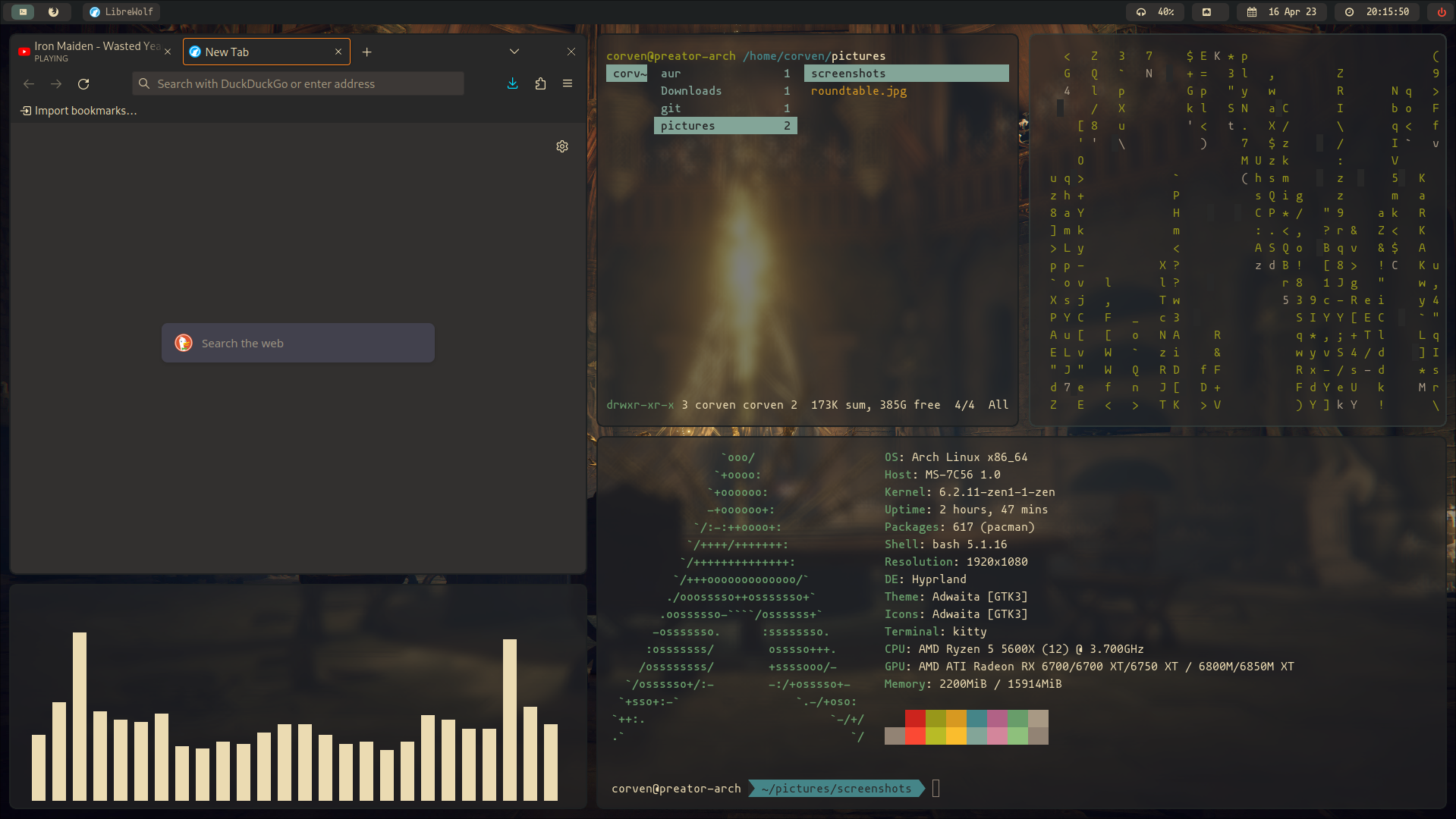Select the corv~ parent column entry in ranger

[x=627, y=74]
